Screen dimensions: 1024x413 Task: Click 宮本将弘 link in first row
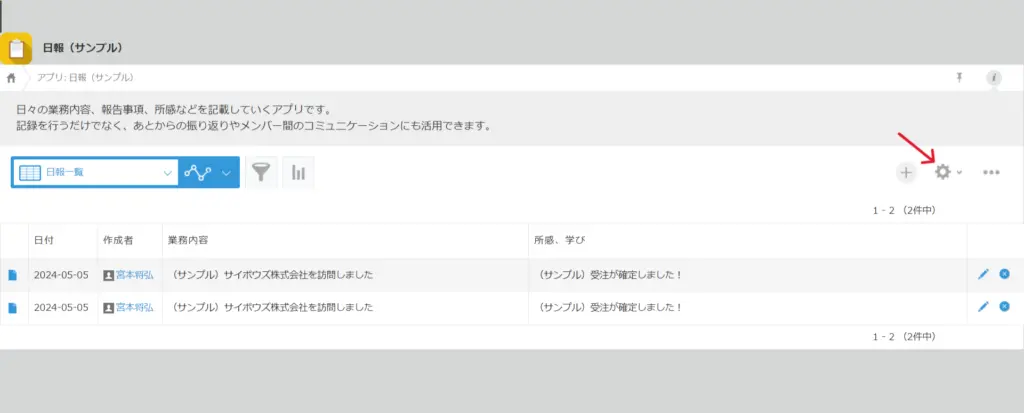(135, 275)
